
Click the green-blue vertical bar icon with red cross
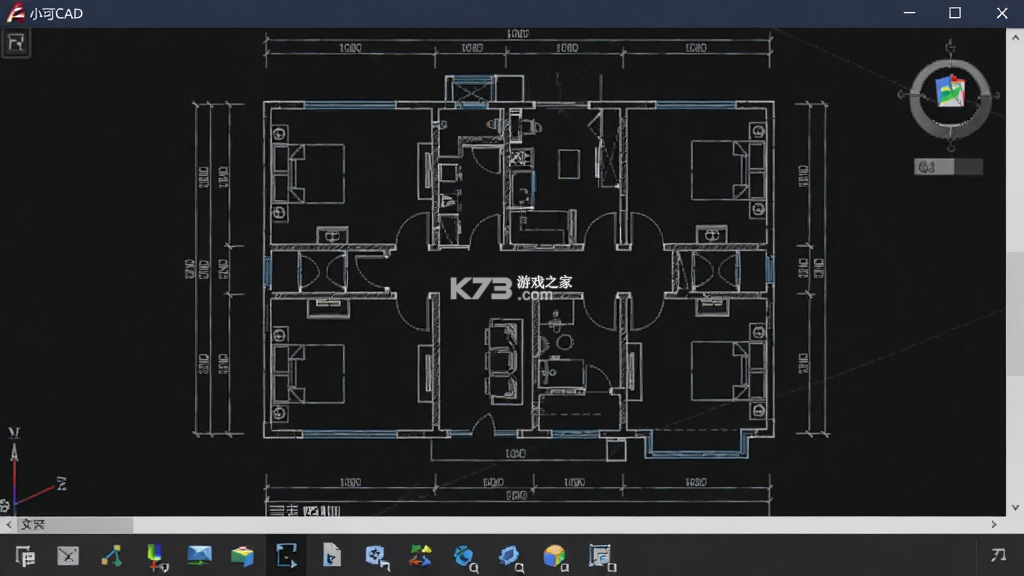click(x=157, y=557)
